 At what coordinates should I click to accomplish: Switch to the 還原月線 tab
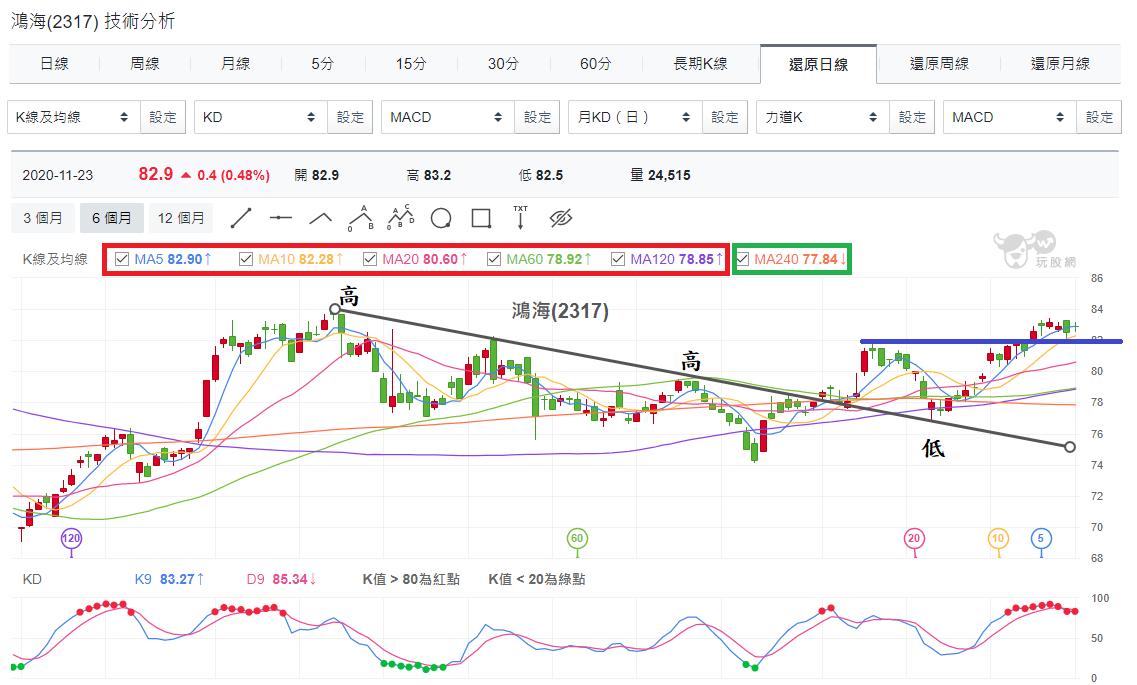(x=1060, y=64)
